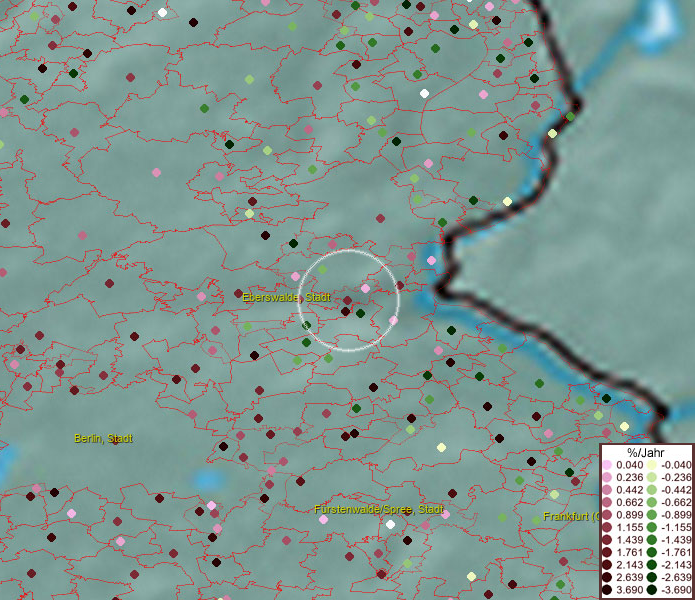Click the 0.899 legend color dot
Viewport: 695px width, 600px height.
pos(607,515)
